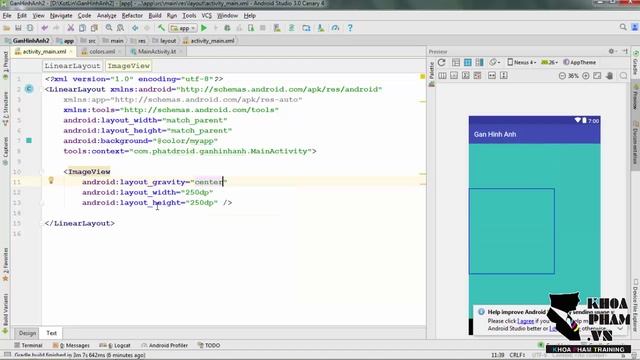Open the AppTheme selector
Screen dimensions: 640x360
(579, 62)
